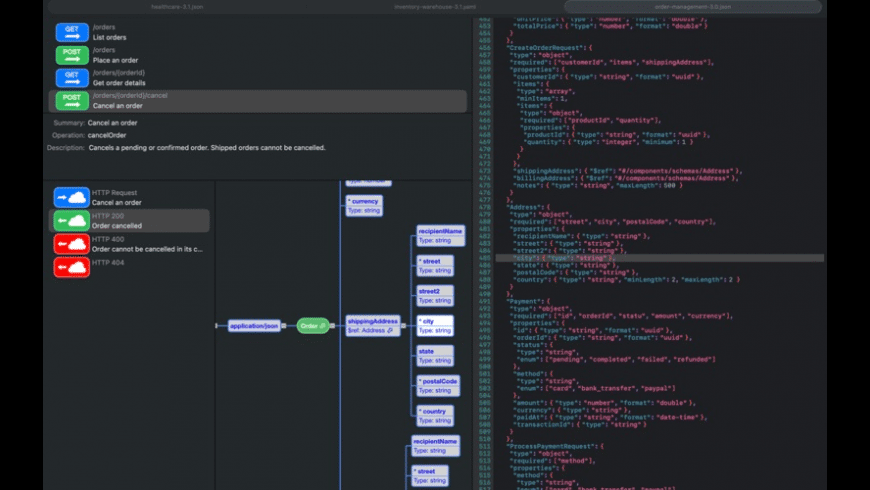
Task: Click the $ref Address link icon
Action: coord(390,330)
